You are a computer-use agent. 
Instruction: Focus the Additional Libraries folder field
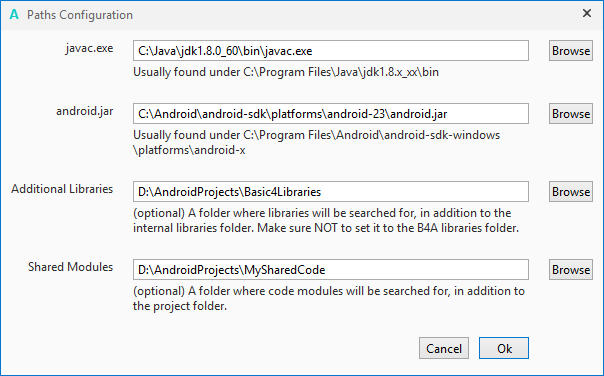point(331,191)
